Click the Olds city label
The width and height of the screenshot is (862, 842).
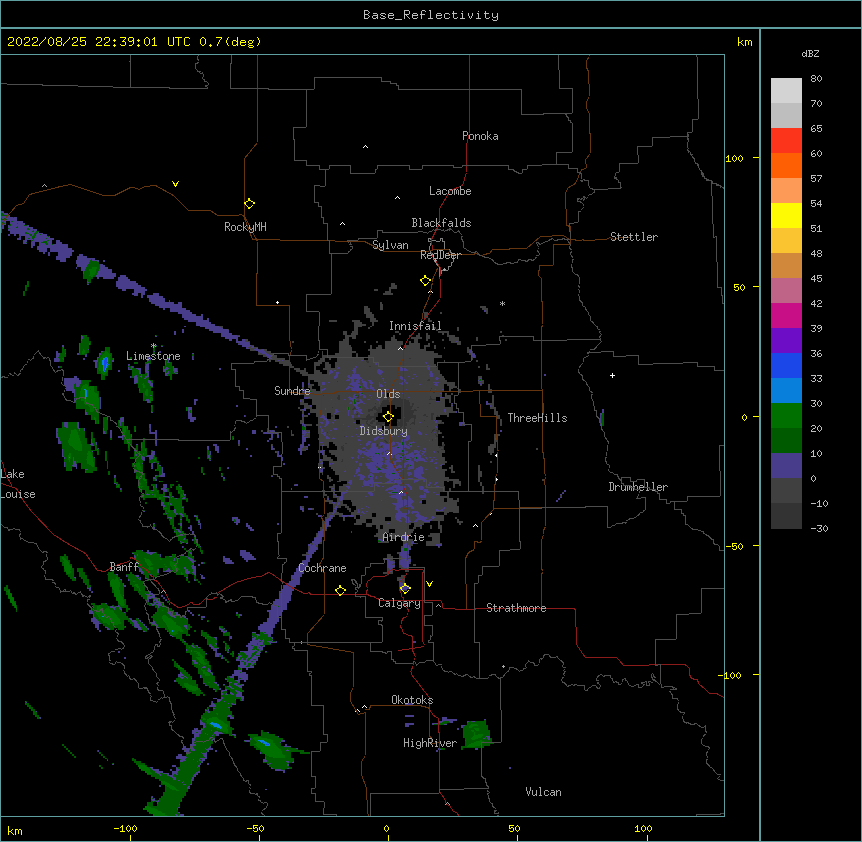388,394
